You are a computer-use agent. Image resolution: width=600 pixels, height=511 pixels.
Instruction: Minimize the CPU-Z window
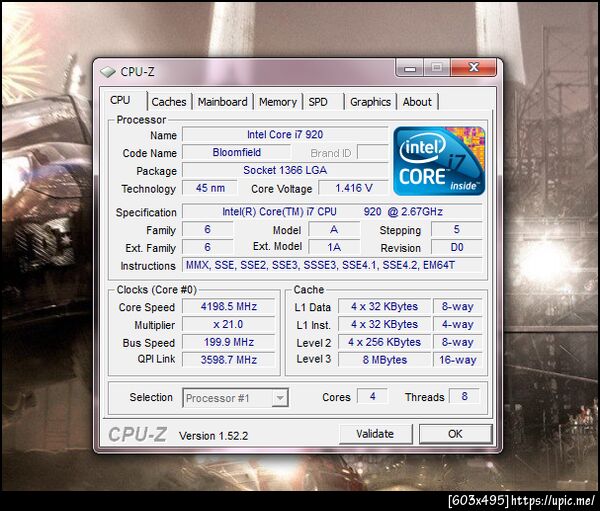coord(410,68)
